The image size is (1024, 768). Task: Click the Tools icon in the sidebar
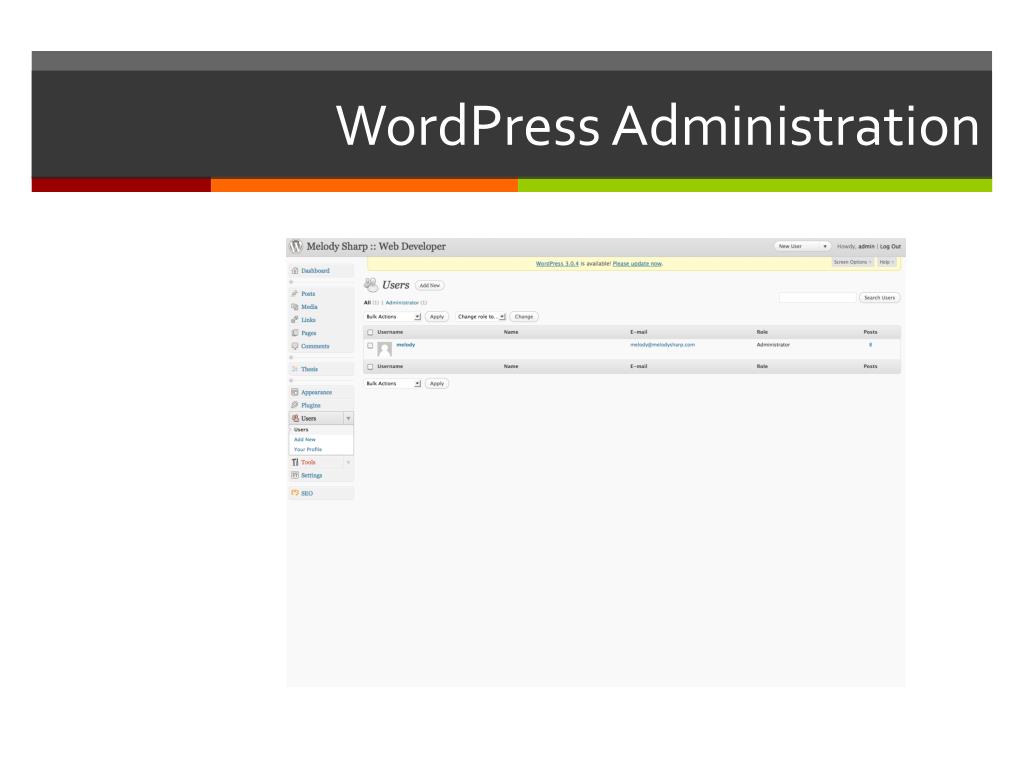click(x=295, y=462)
